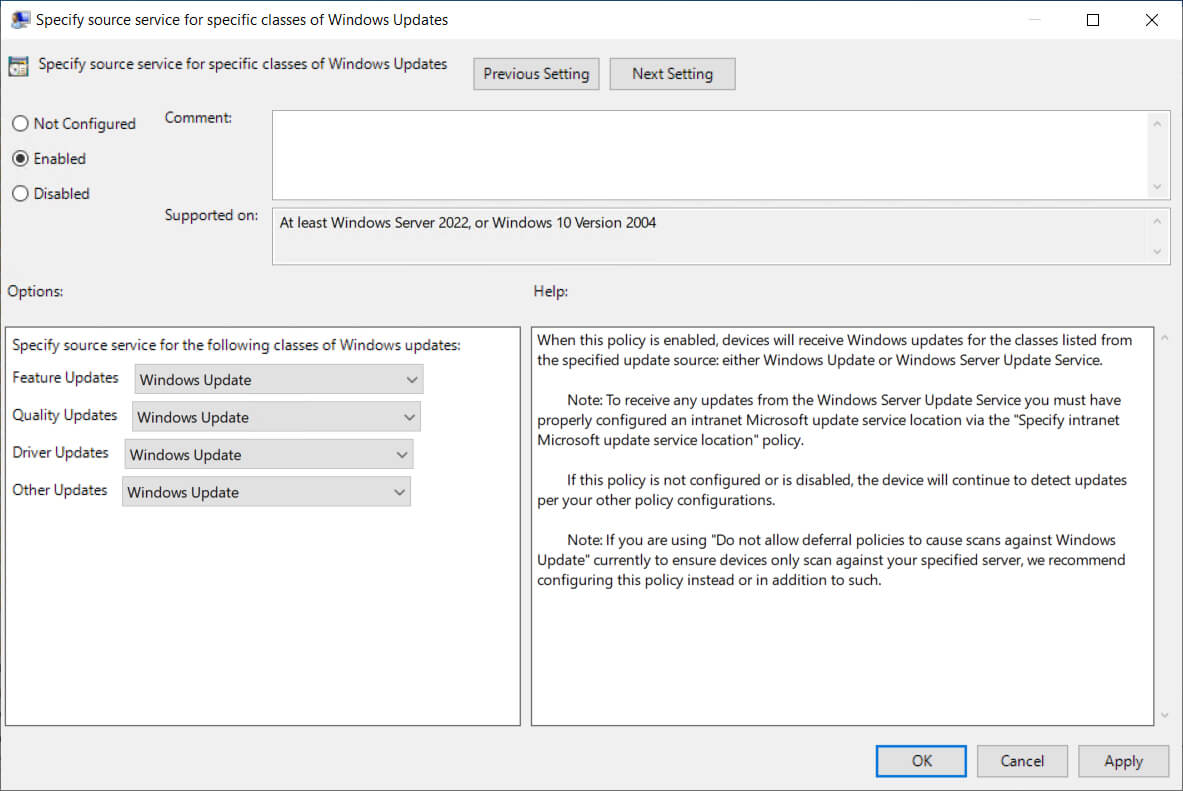
Task: Click the help note starting 'Note: If you are using'
Action: (x=831, y=560)
